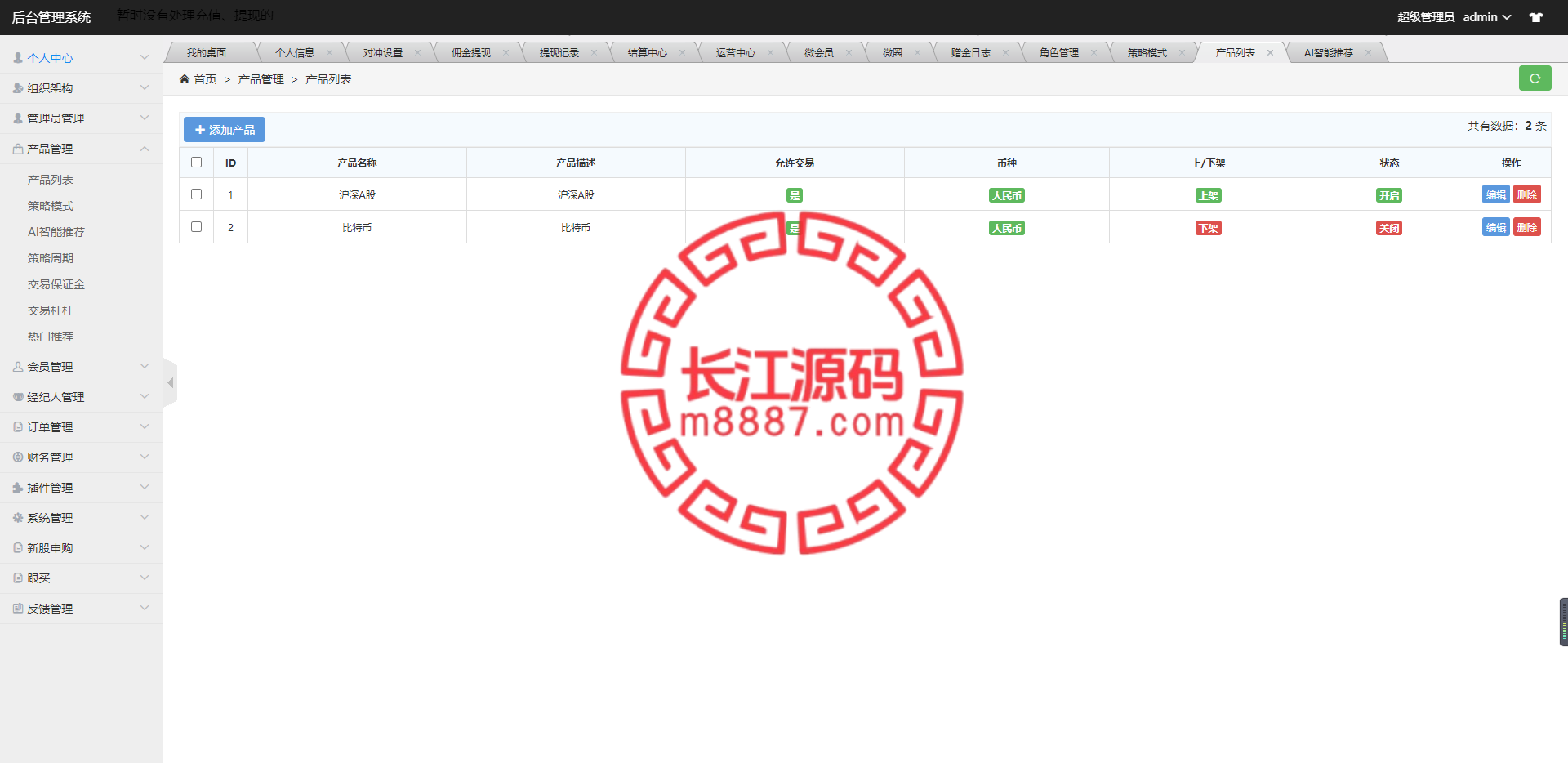Click the 插件管理 sidebar icon
Image resolution: width=1568 pixels, height=763 pixels.
(18, 488)
